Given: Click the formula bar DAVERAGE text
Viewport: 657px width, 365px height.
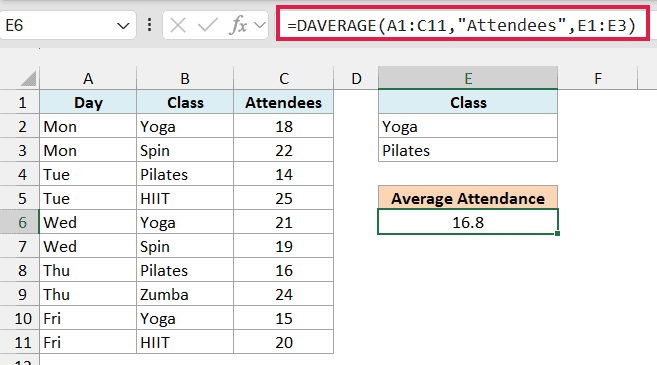Looking at the screenshot, I should click(x=461, y=26).
